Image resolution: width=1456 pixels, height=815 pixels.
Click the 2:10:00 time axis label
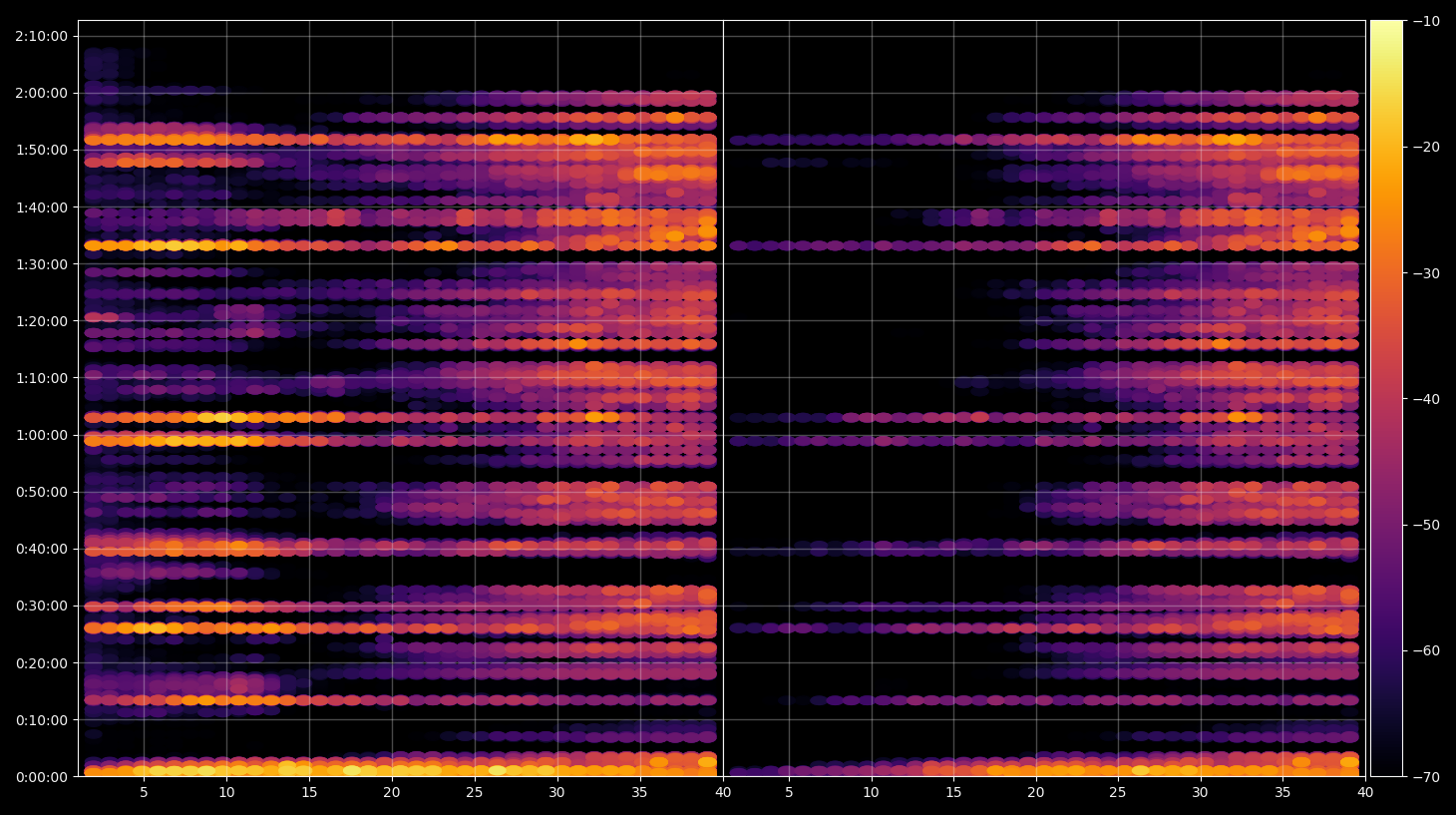(42, 36)
